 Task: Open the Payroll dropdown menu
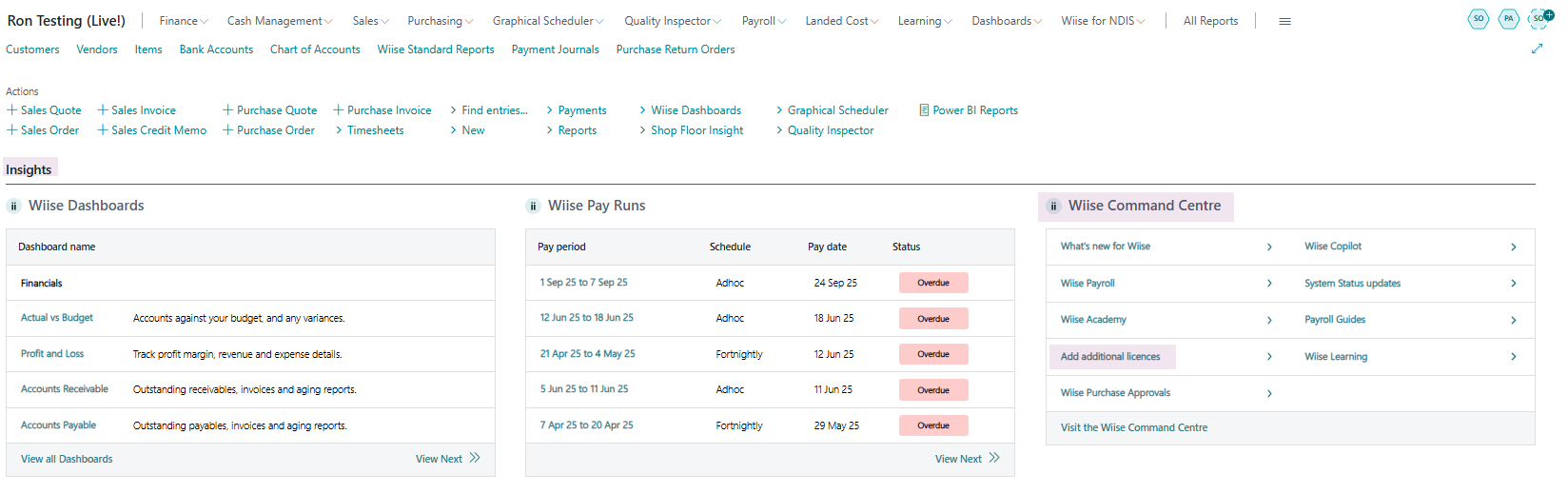[x=763, y=21]
